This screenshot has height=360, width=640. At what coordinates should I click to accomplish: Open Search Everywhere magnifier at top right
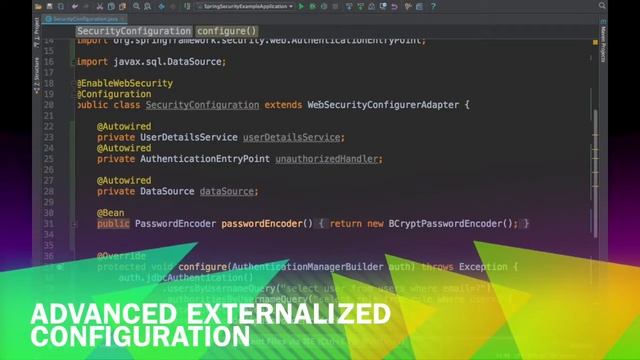[602, 5]
